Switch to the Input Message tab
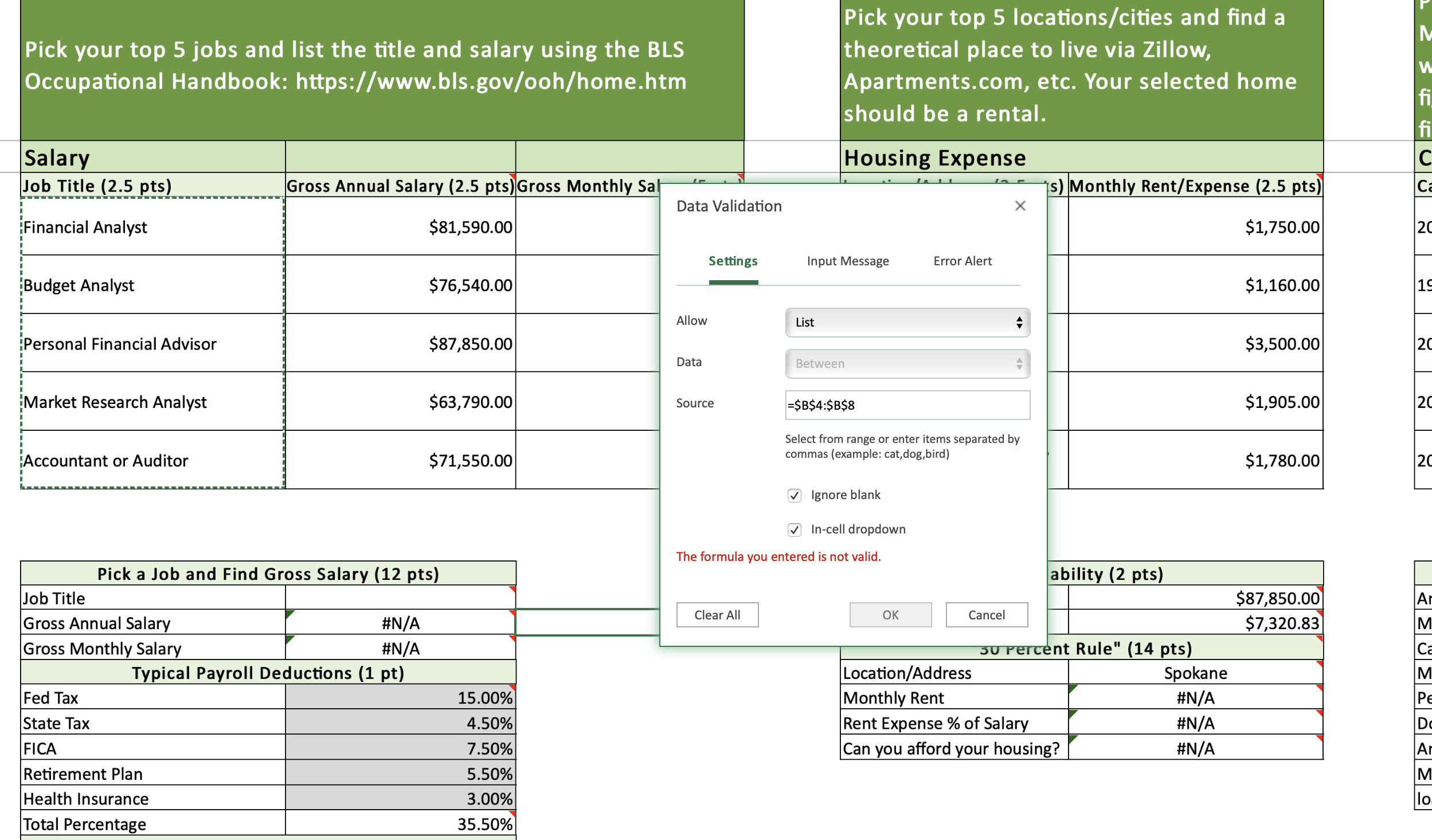 (x=847, y=261)
